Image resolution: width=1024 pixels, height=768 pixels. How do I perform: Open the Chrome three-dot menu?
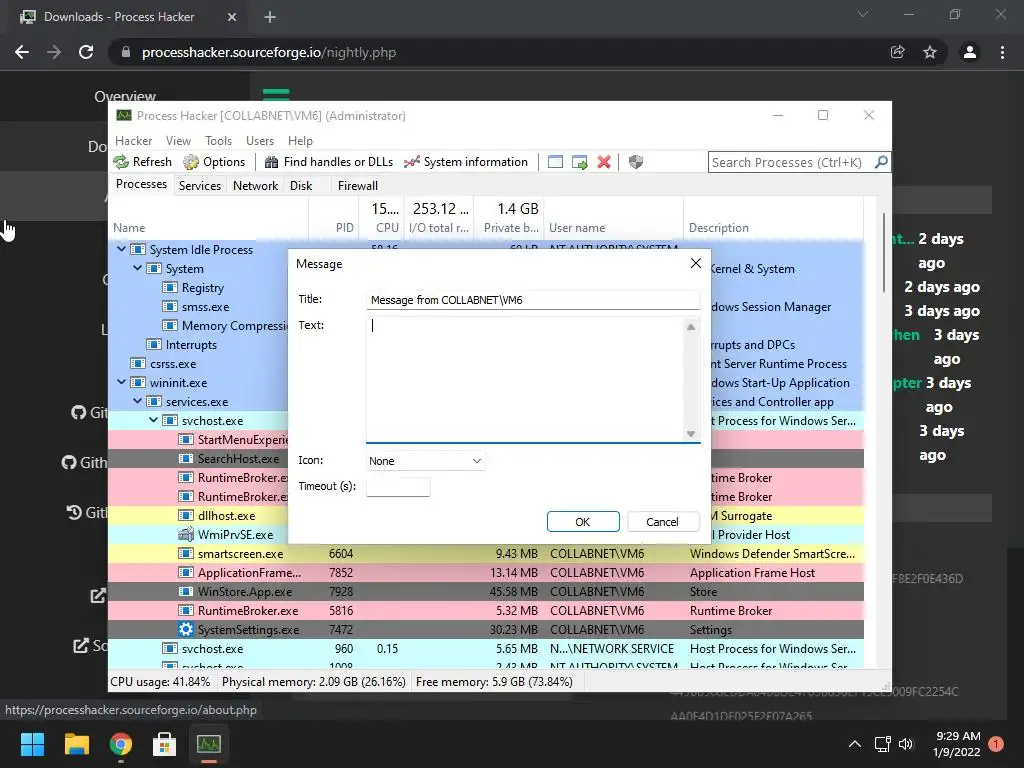click(1002, 52)
